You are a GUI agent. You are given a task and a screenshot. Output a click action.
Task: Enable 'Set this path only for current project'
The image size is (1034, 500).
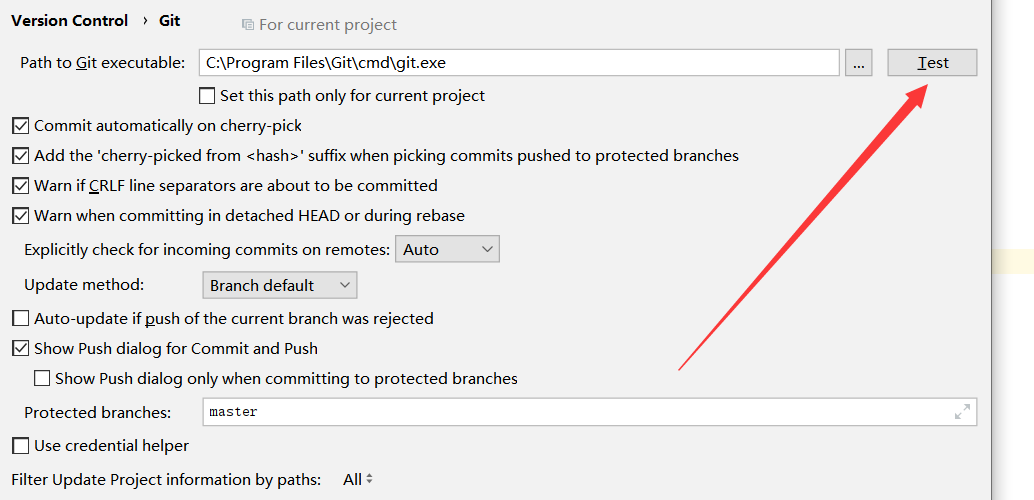[x=207, y=96]
